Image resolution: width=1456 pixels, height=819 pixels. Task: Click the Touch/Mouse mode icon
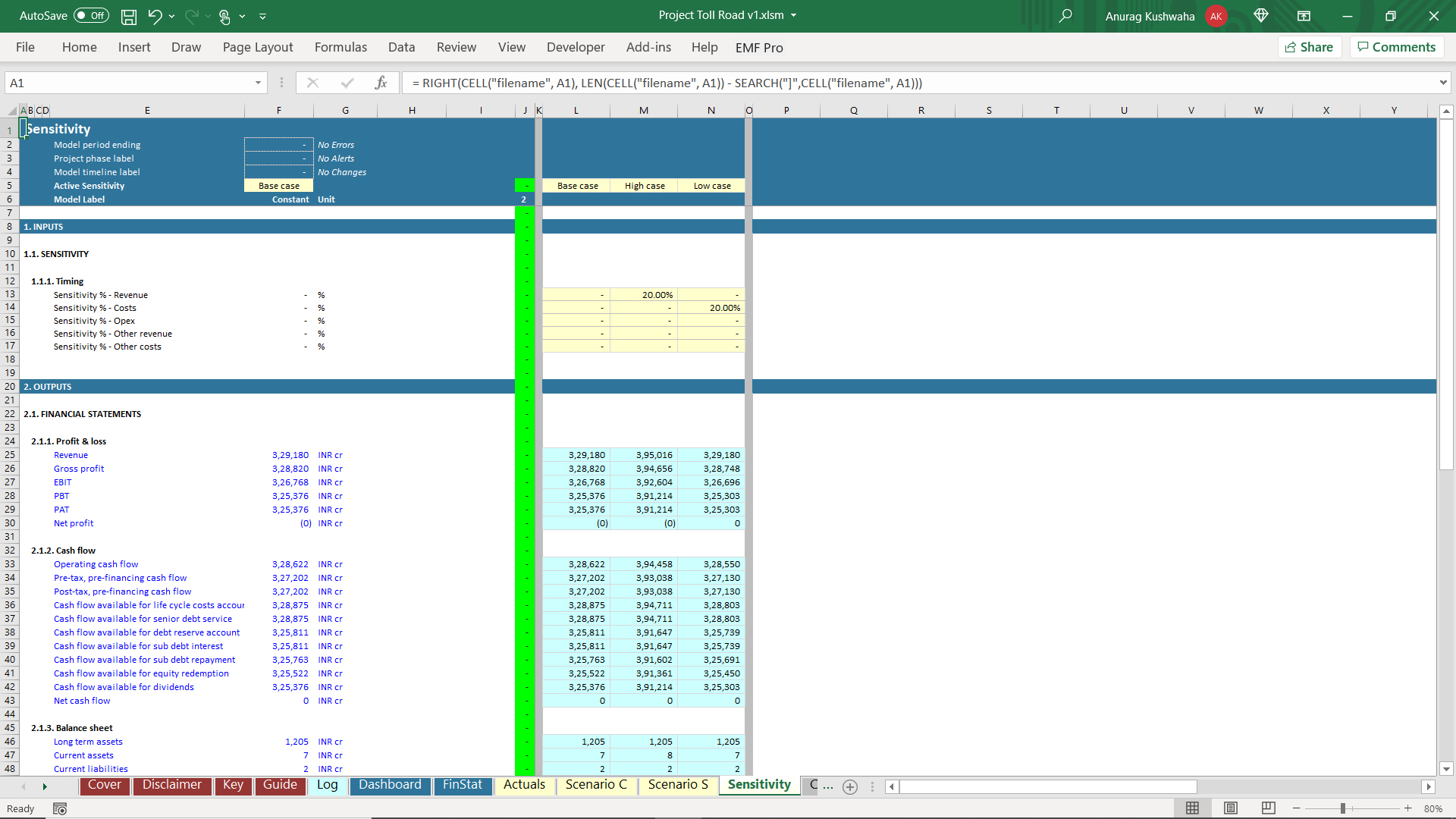tap(224, 16)
